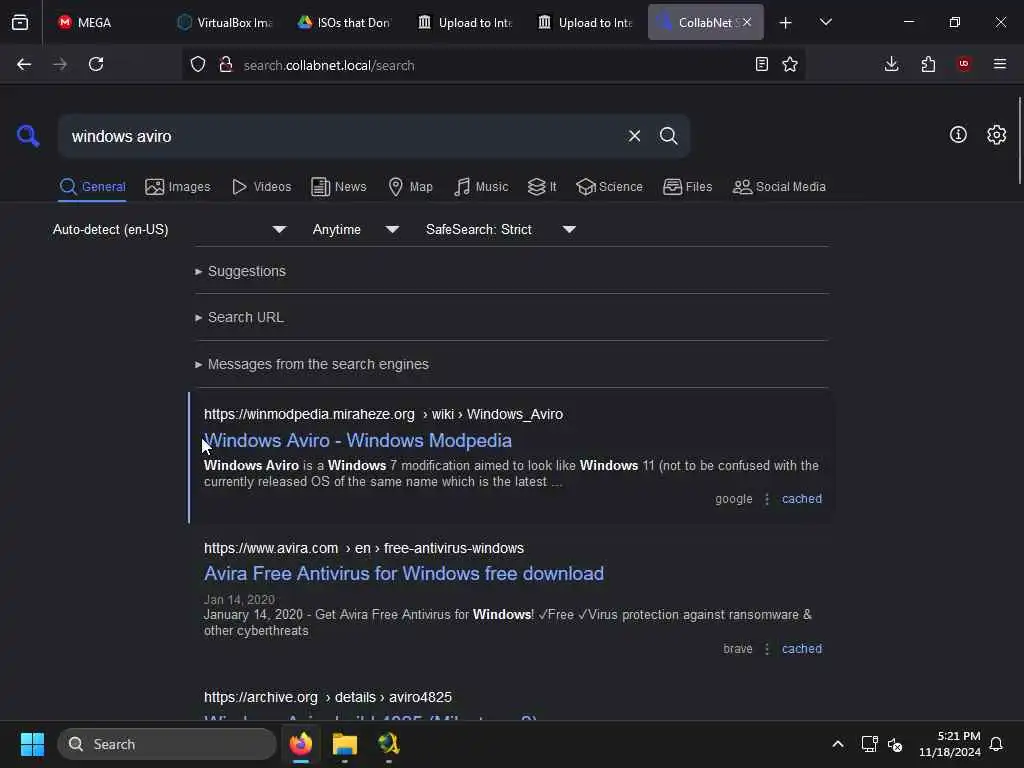Screen dimensions: 1024x768
Task: Expand Messages from the search engines
Action: (312, 364)
